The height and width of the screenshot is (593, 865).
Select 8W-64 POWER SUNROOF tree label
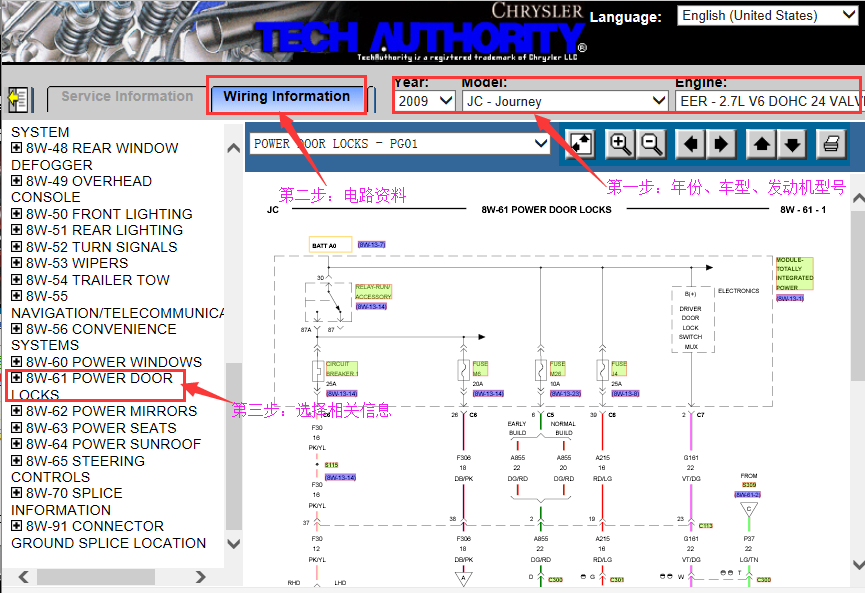(113, 444)
